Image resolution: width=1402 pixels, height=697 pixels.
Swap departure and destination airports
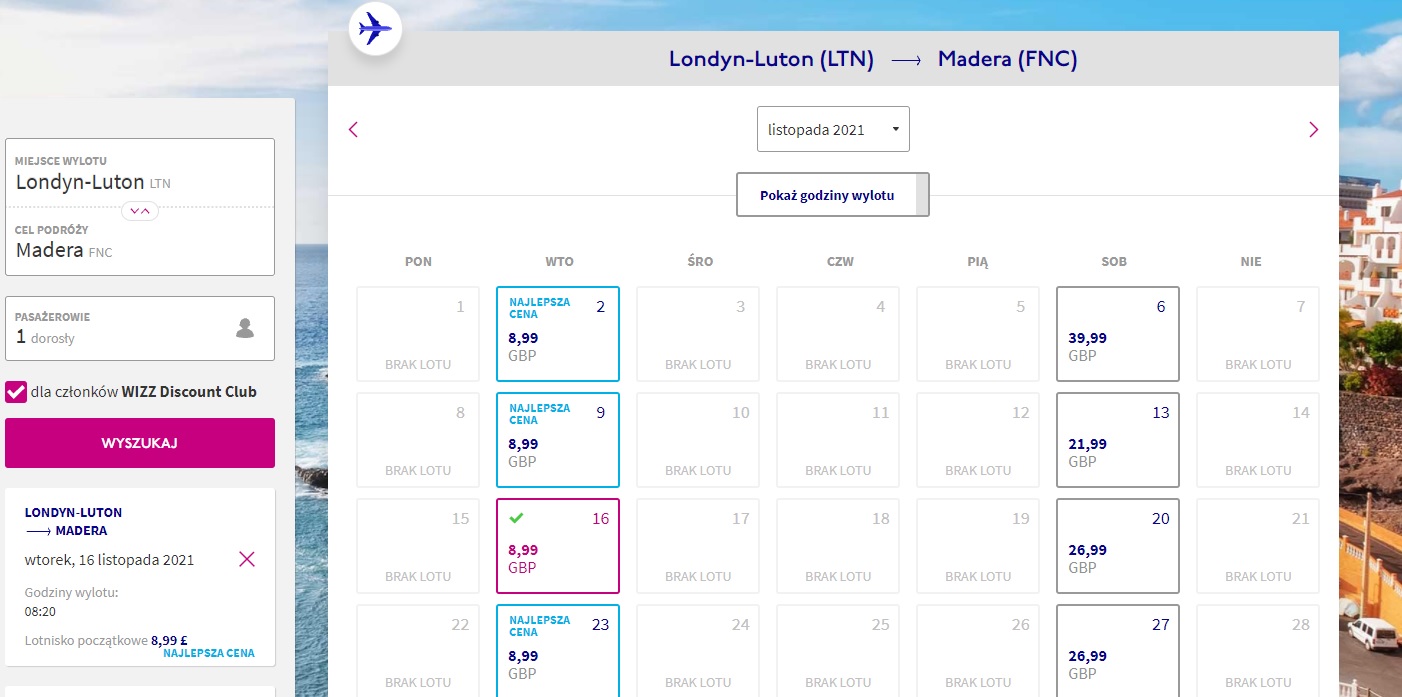pos(140,210)
